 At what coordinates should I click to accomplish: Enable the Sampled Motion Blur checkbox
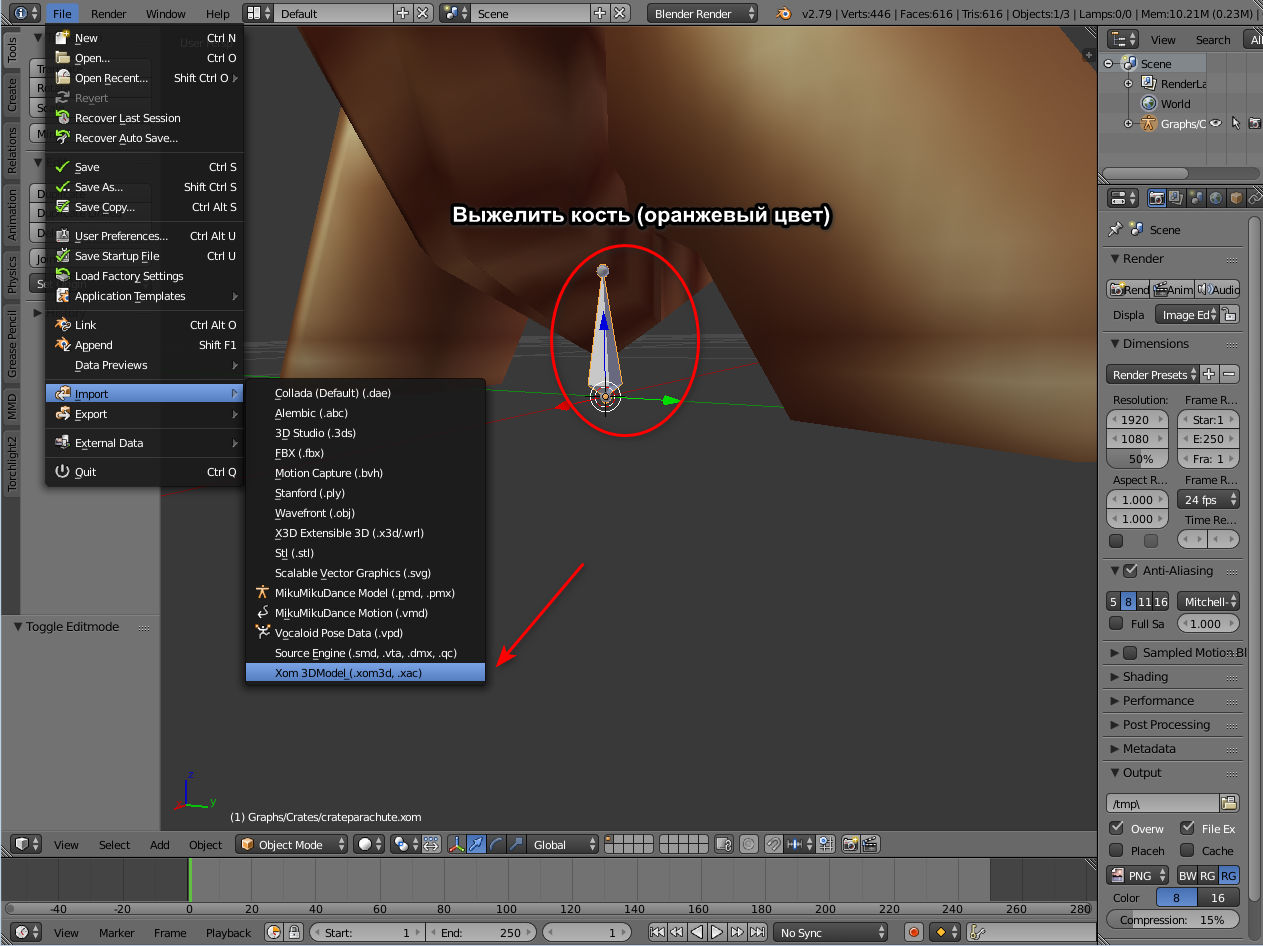(1130, 653)
